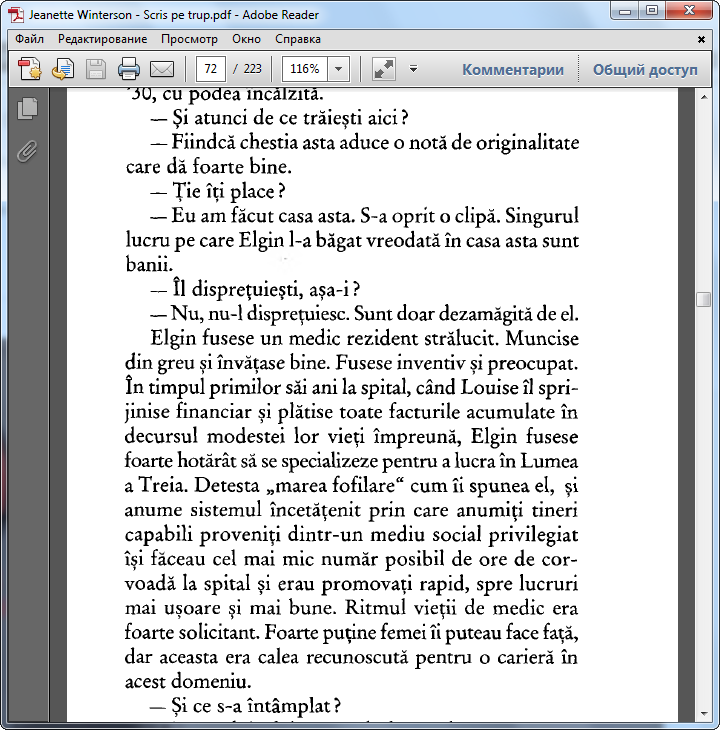Expand the toolbar options small arrow

pos(413,69)
